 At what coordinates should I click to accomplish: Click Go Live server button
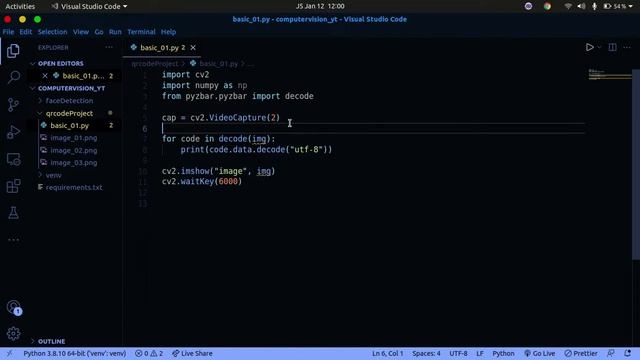coord(540,353)
